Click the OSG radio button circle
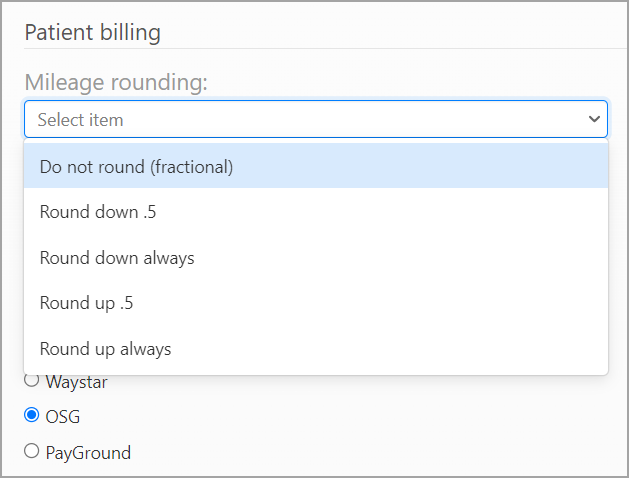The image size is (629, 478). point(32,416)
